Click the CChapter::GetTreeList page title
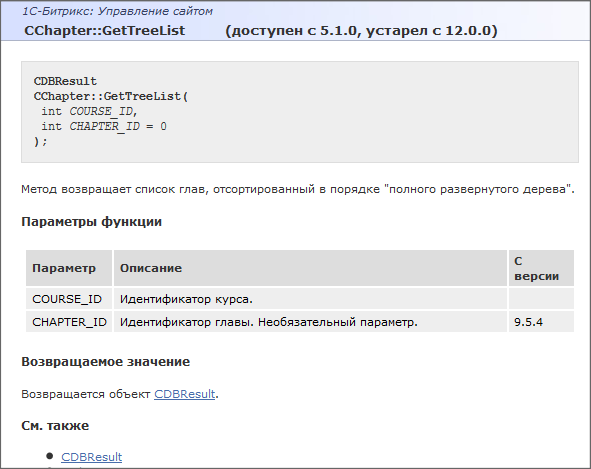Screen dimensions: 591x469 pos(104,31)
